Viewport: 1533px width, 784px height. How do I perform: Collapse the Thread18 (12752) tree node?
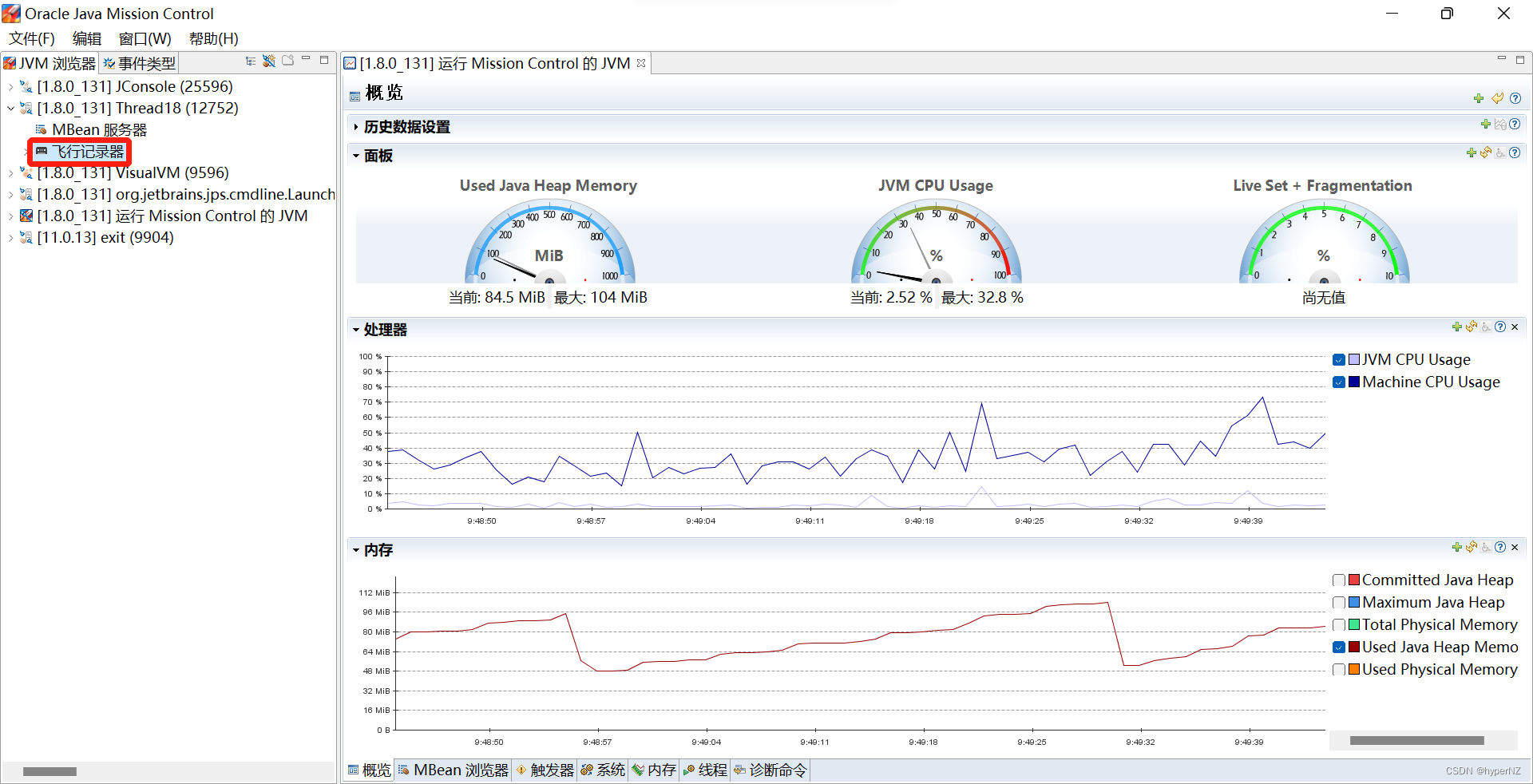pyautogui.click(x=10, y=108)
